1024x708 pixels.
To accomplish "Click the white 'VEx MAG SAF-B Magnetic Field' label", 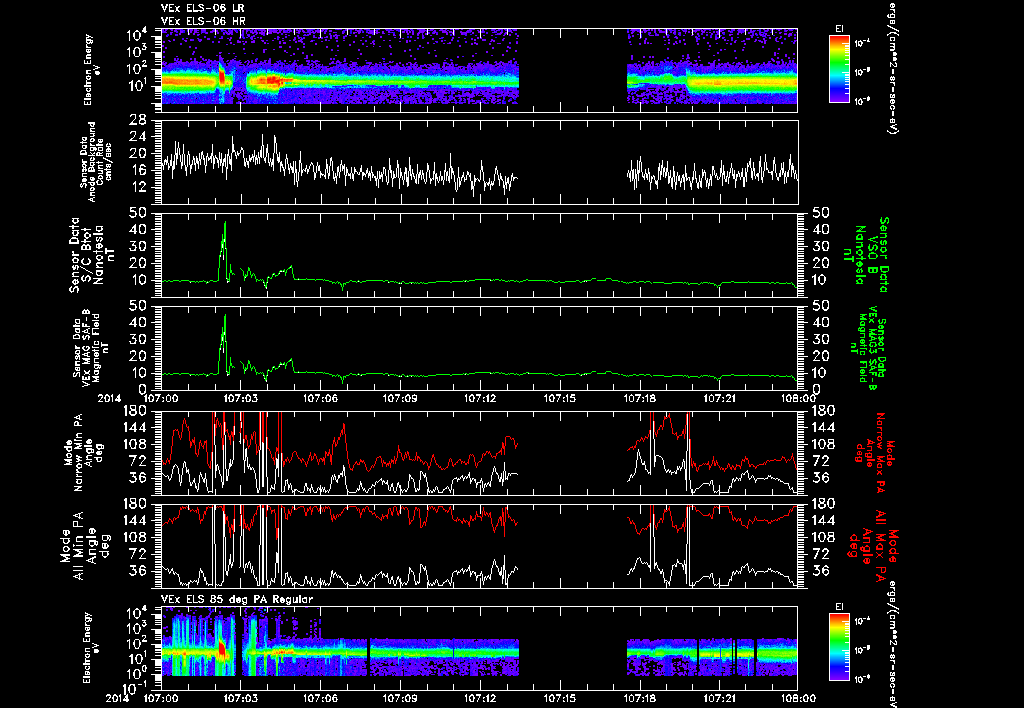I will (x=91, y=346).
